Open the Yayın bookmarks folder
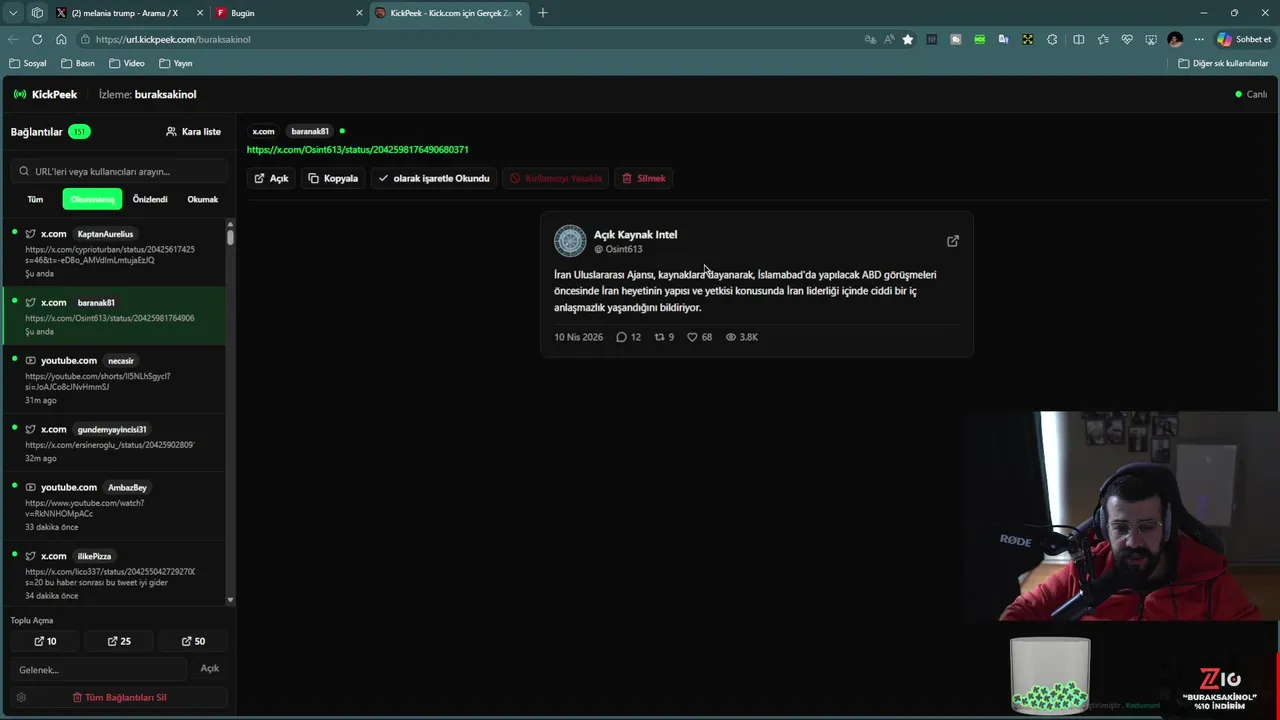 coord(175,63)
